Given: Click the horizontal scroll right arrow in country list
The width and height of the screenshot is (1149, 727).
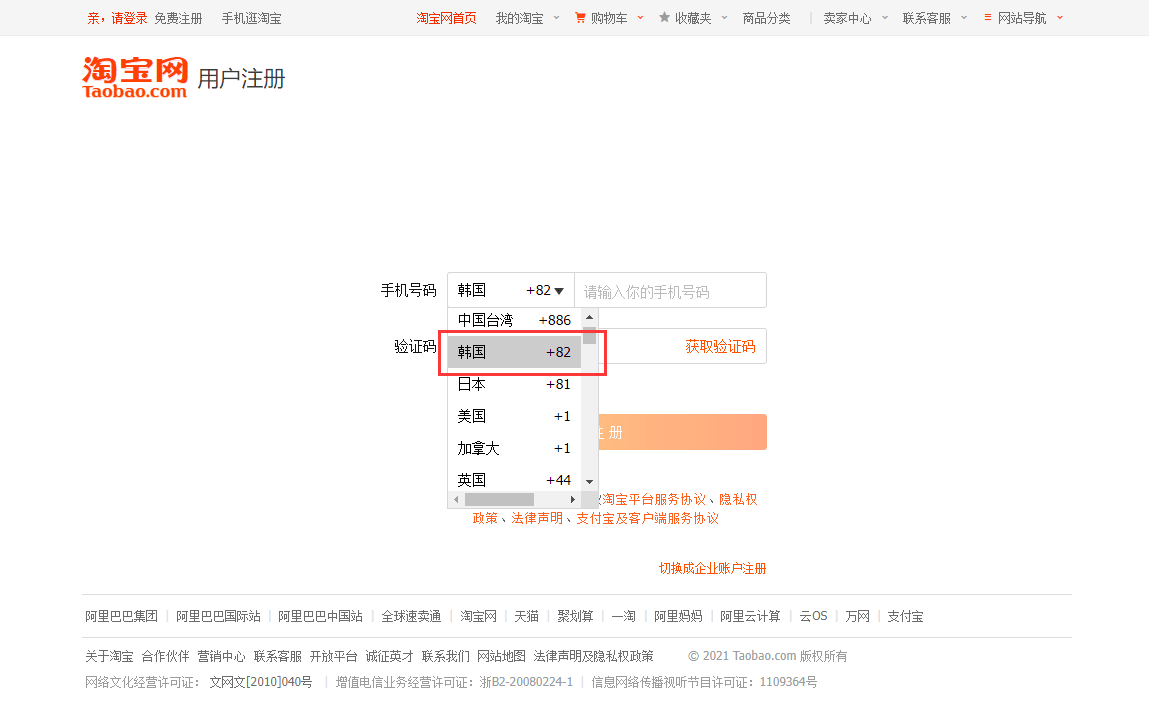Looking at the screenshot, I should 573,499.
